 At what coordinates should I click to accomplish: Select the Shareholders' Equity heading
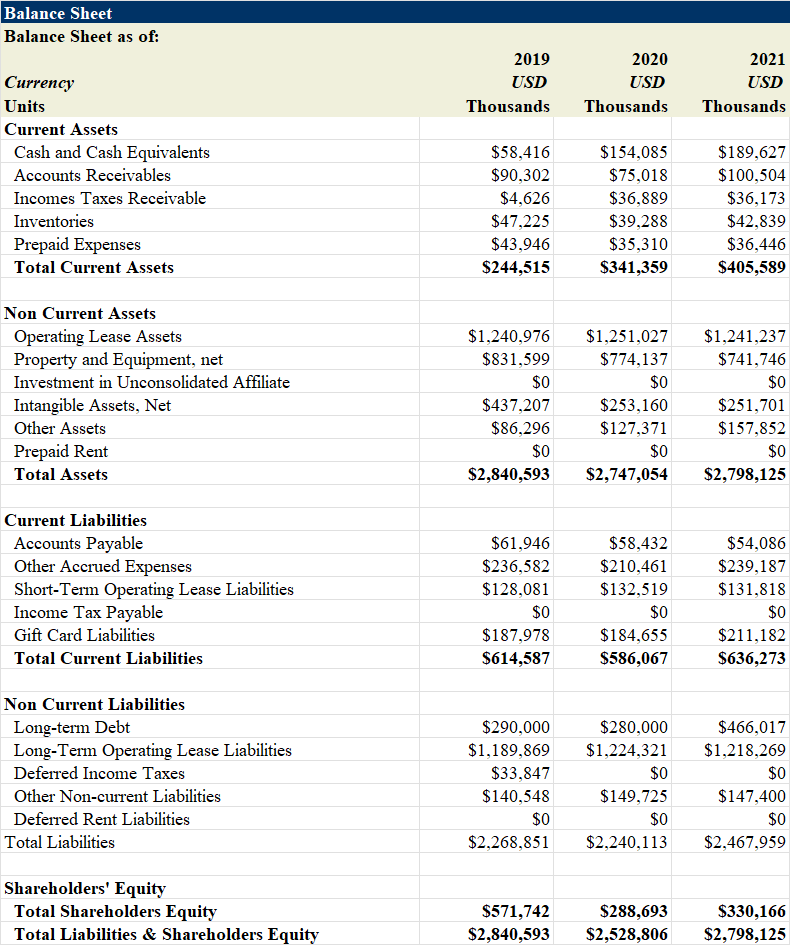(x=85, y=888)
